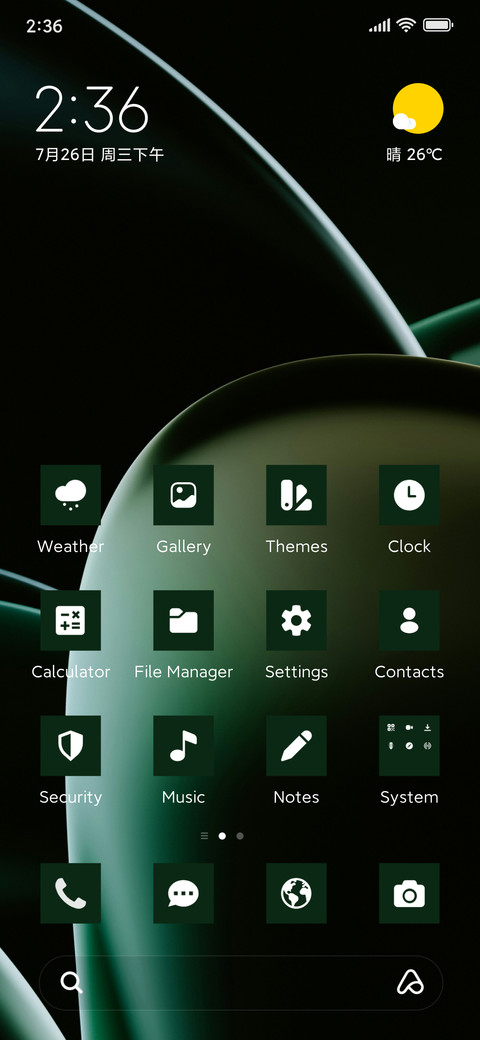This screenshot has height=1040, width=480.
Task: Open the Music app
Action: (184, 746)
